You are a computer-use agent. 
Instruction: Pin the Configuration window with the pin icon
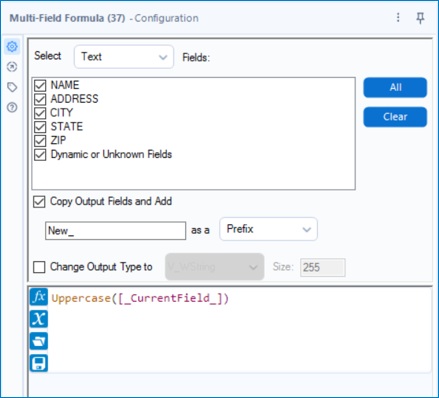420,18
